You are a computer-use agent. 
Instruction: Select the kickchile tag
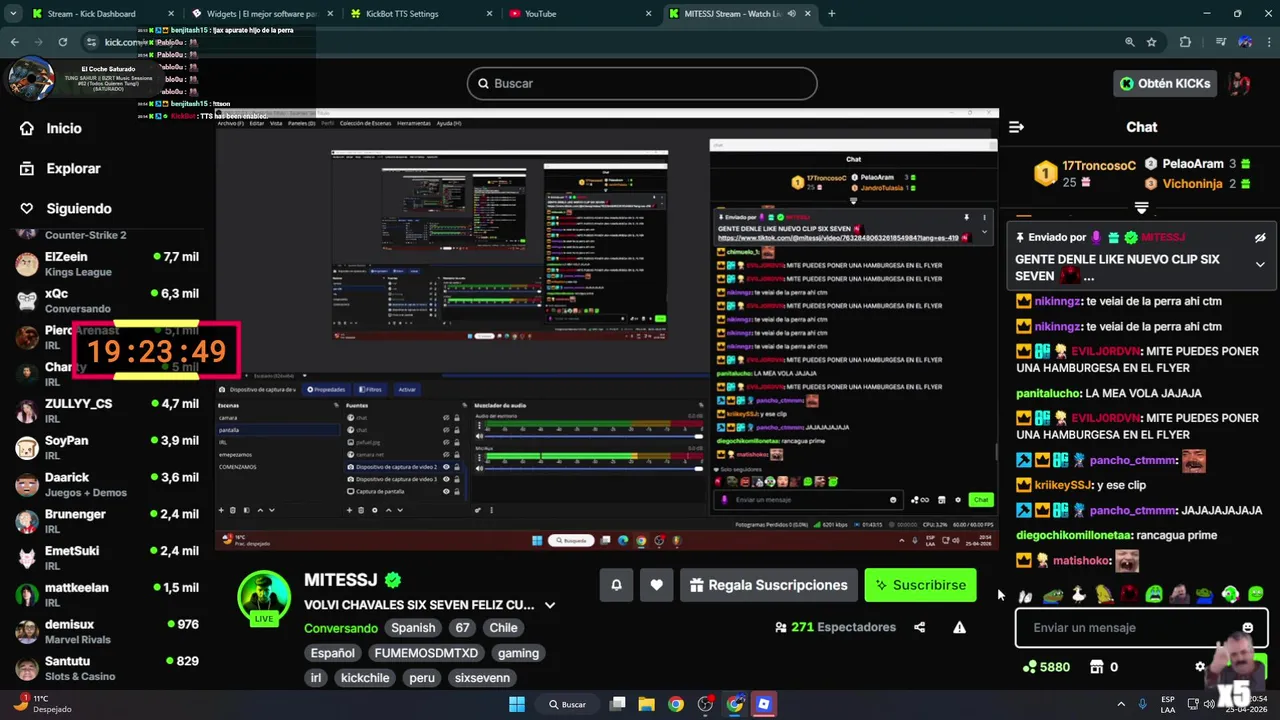coord(364,678)
